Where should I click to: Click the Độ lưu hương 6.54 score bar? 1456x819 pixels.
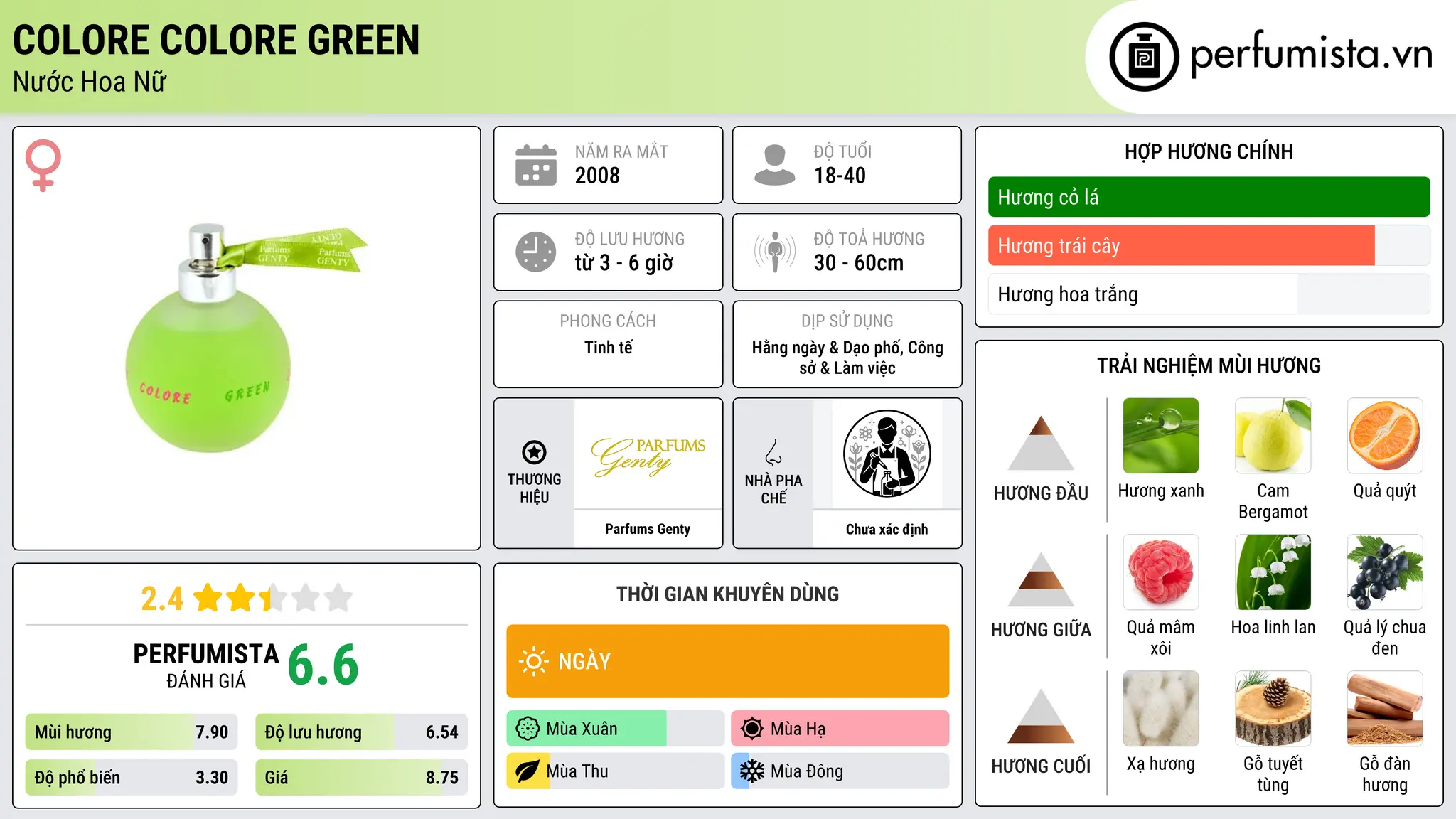[361, 732]
